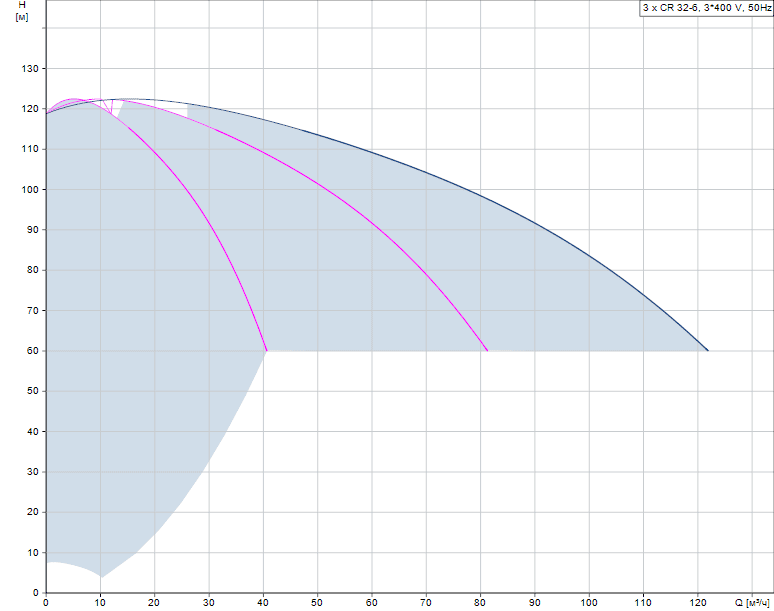Image resolution: width=774 pixels, height=611 pixels.
Task: Click the dark blue three-pump curve endpoint at 60 m
Action: coord(708,350)
